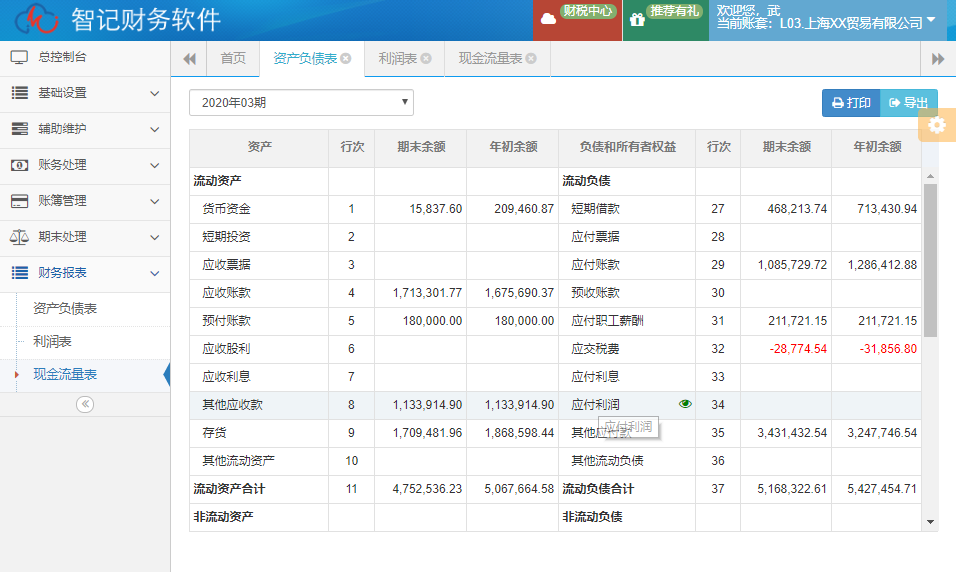Click the 导出 button

(x=908, y=102)
